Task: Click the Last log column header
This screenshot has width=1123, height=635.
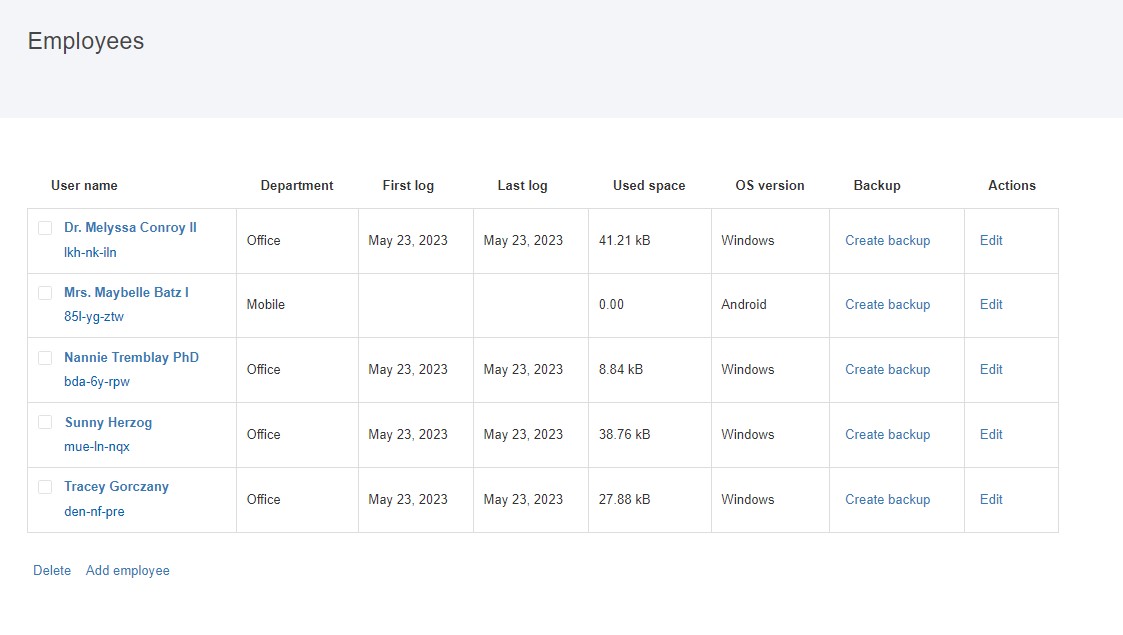Action: [522, 185]
